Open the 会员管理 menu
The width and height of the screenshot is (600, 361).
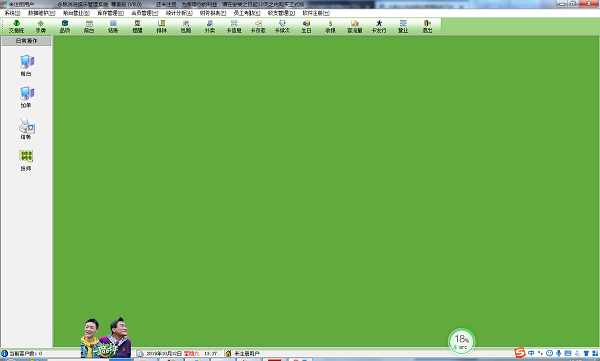[x=145, y=13]
